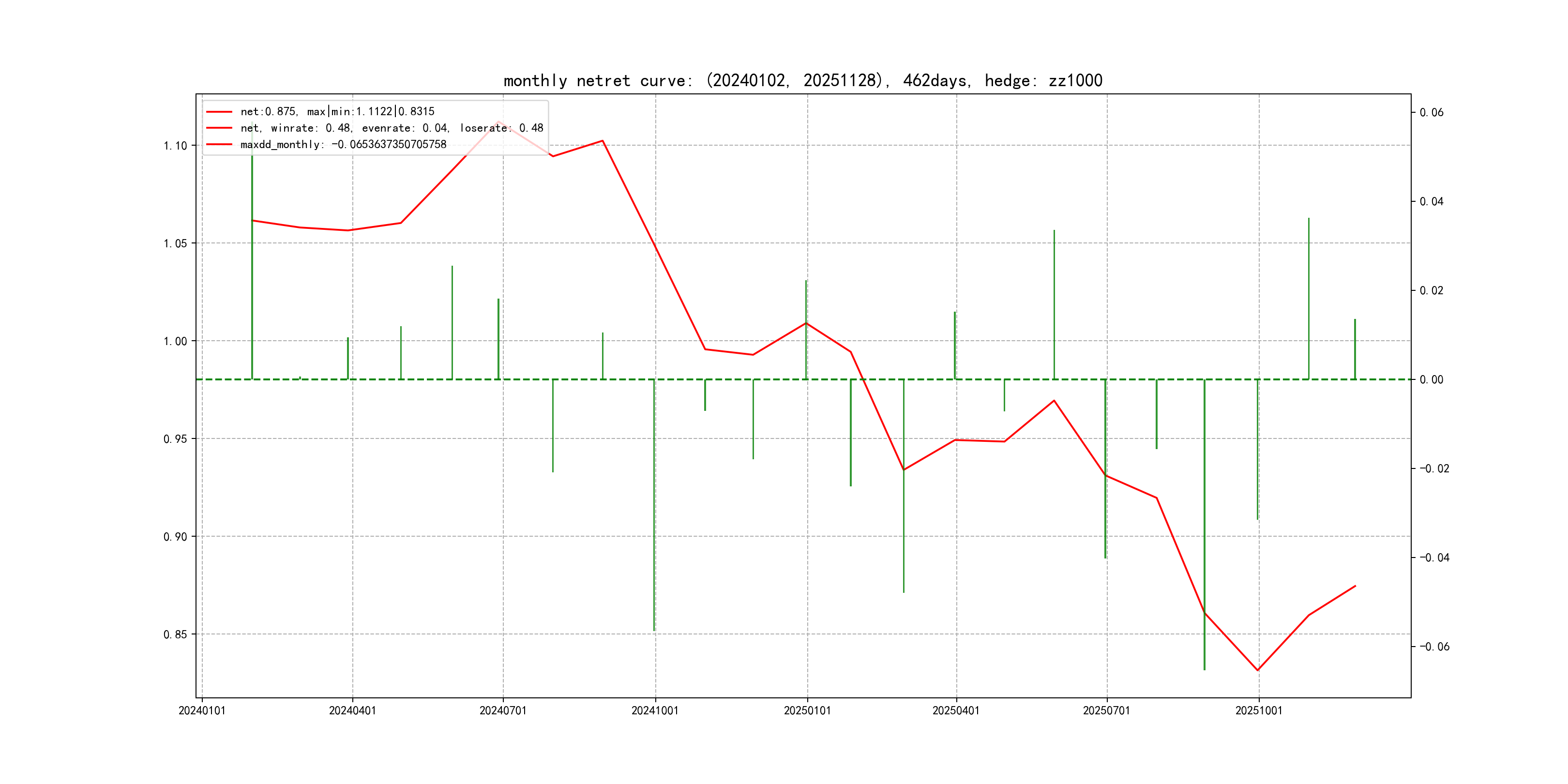Viewport: 1568px width, 784px height.
Task: Click the red curve's lowest point
Action: point(1258,670)
